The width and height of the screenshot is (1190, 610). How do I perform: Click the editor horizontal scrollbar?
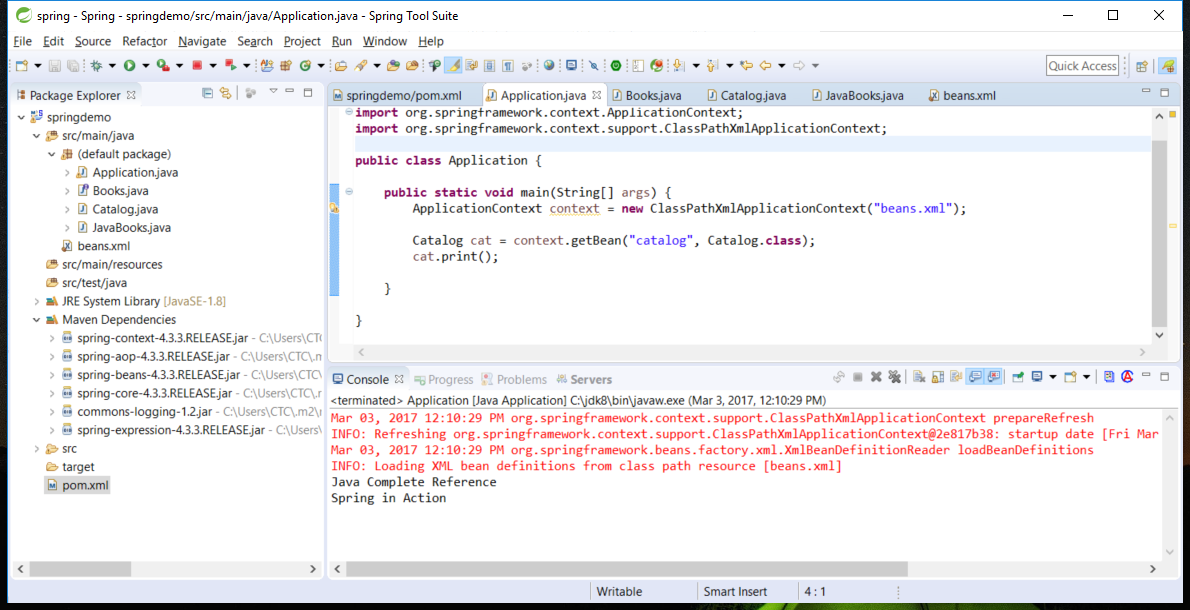pyautogui.click(x=751, y=353)
